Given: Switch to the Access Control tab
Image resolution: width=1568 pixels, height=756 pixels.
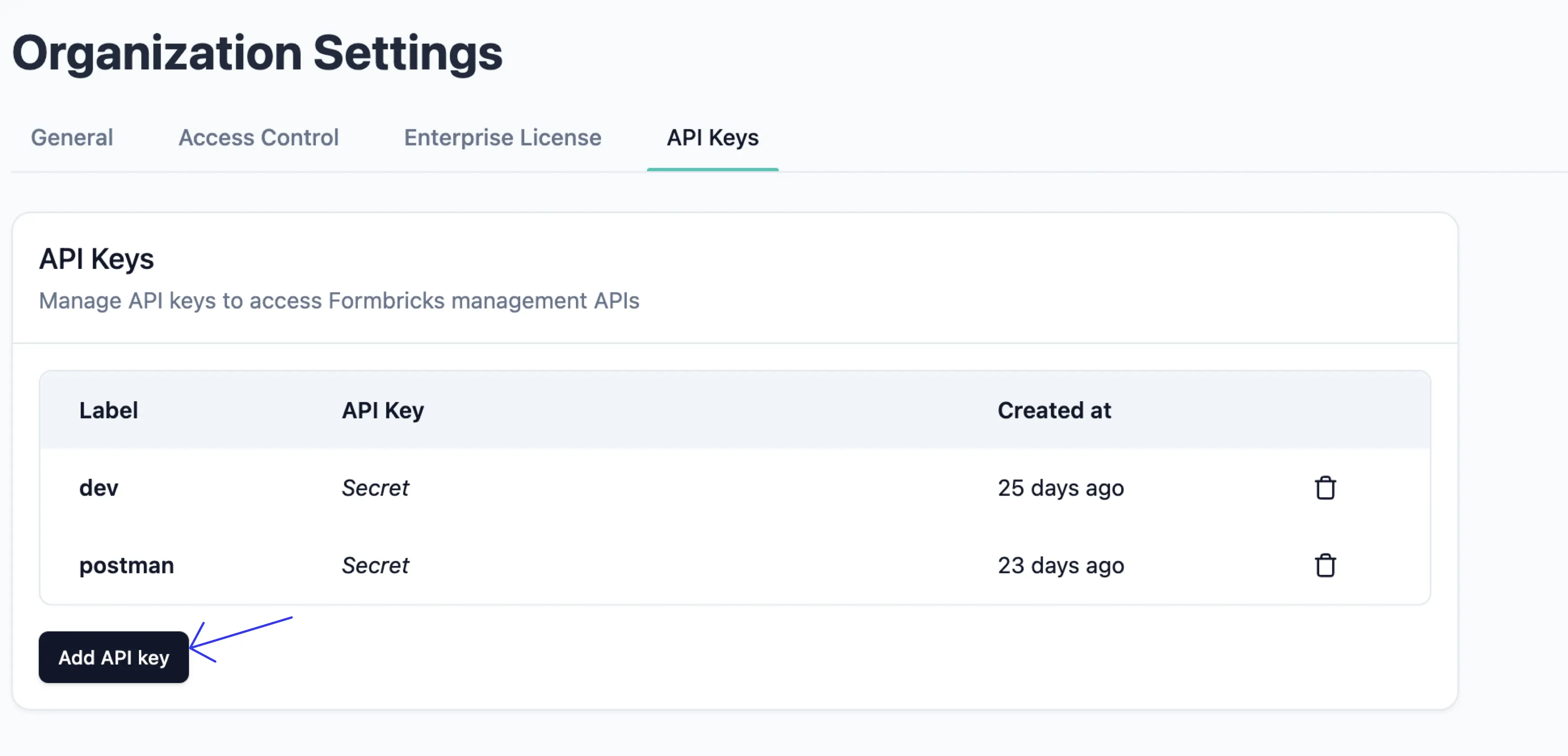Looking at the screenshot, I should point(258,138).
